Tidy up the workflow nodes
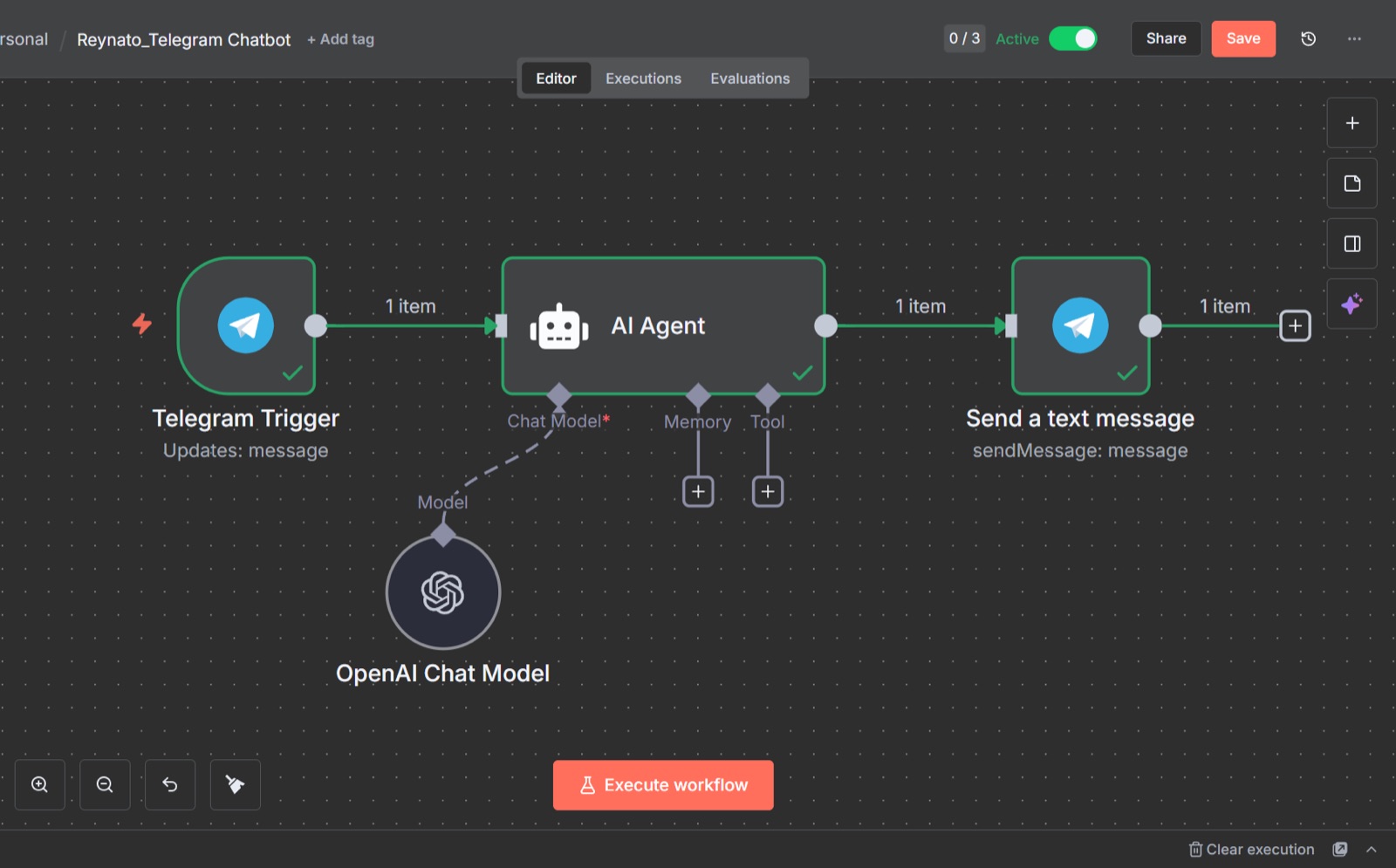This screenshot has height=868, width=1396. [236, 784]
